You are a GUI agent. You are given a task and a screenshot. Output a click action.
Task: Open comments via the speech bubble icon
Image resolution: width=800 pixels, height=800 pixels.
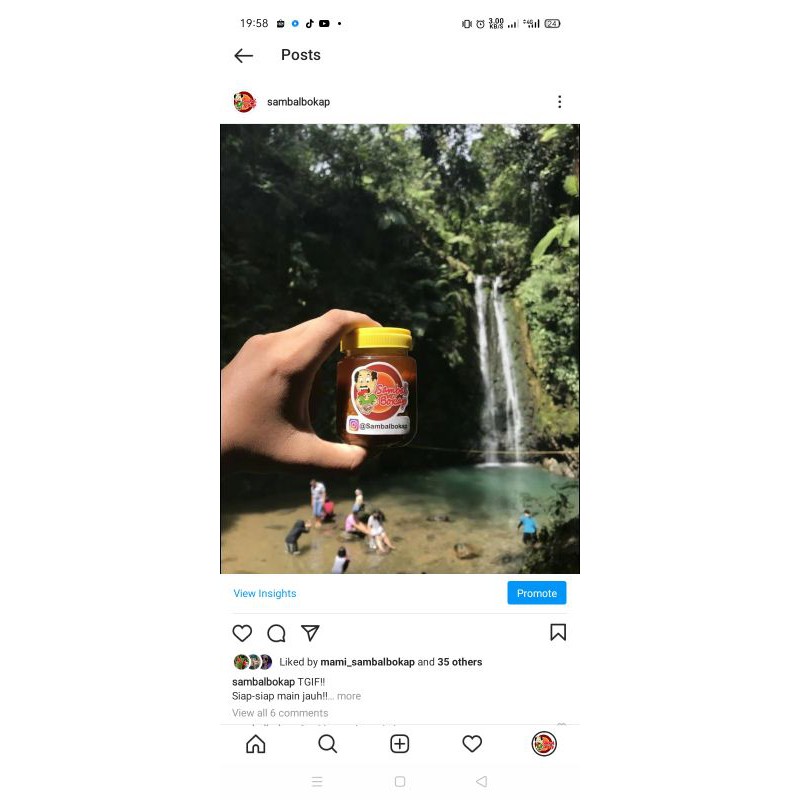pyautogui.click(x=276, y=633)
